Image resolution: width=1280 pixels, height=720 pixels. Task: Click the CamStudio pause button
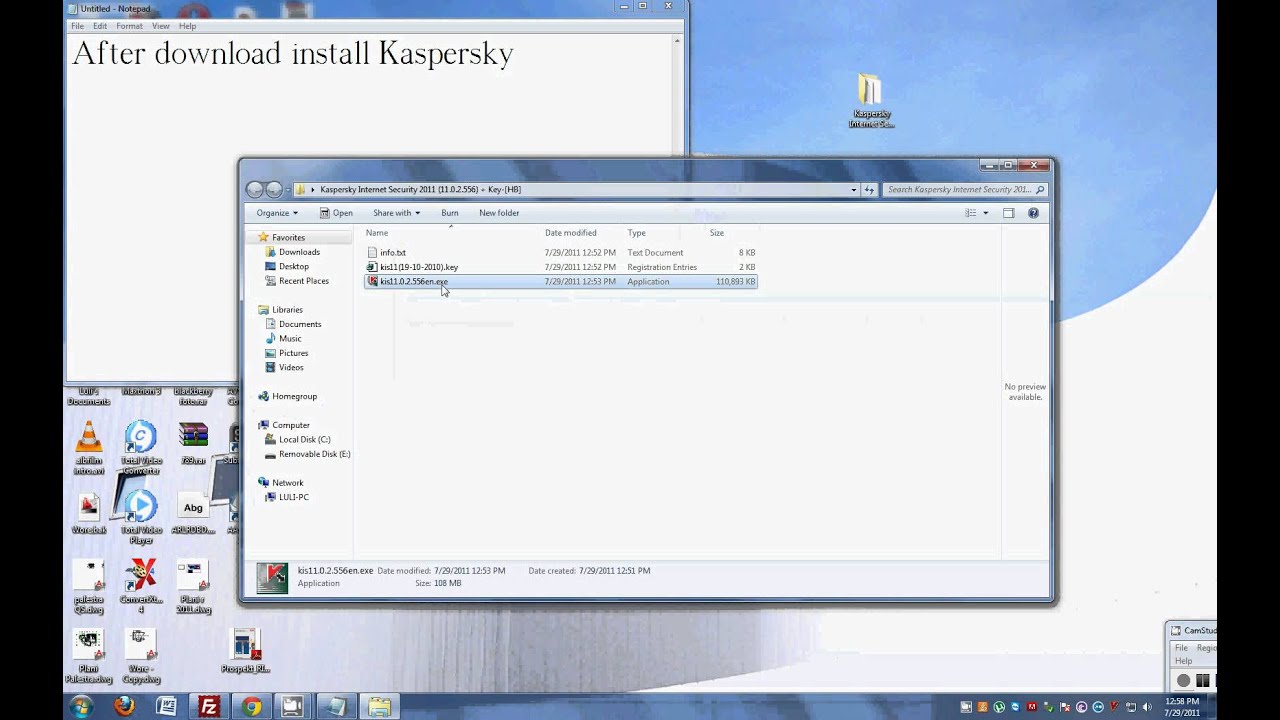1203,680
